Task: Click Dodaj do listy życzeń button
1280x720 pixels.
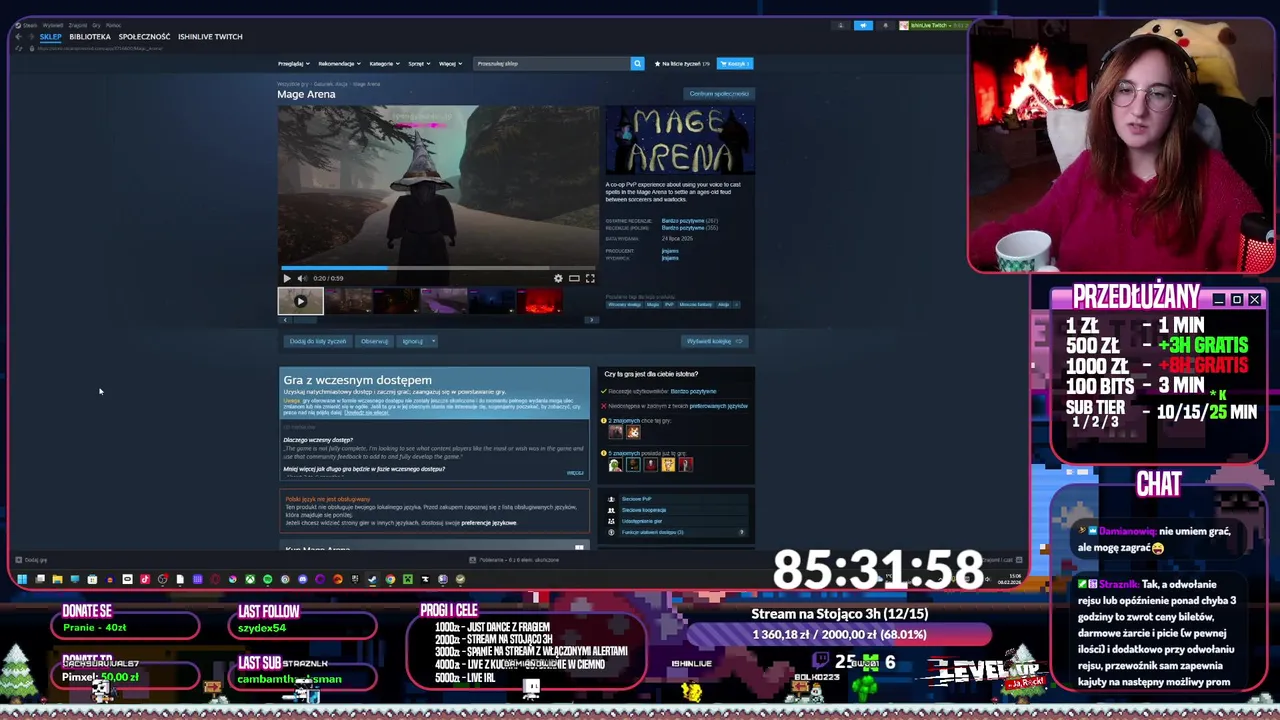Action: point(318,341)
